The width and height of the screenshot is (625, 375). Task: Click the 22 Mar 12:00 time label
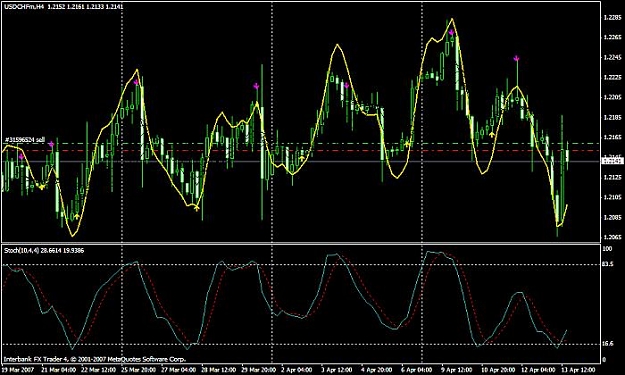pos(97,369)
